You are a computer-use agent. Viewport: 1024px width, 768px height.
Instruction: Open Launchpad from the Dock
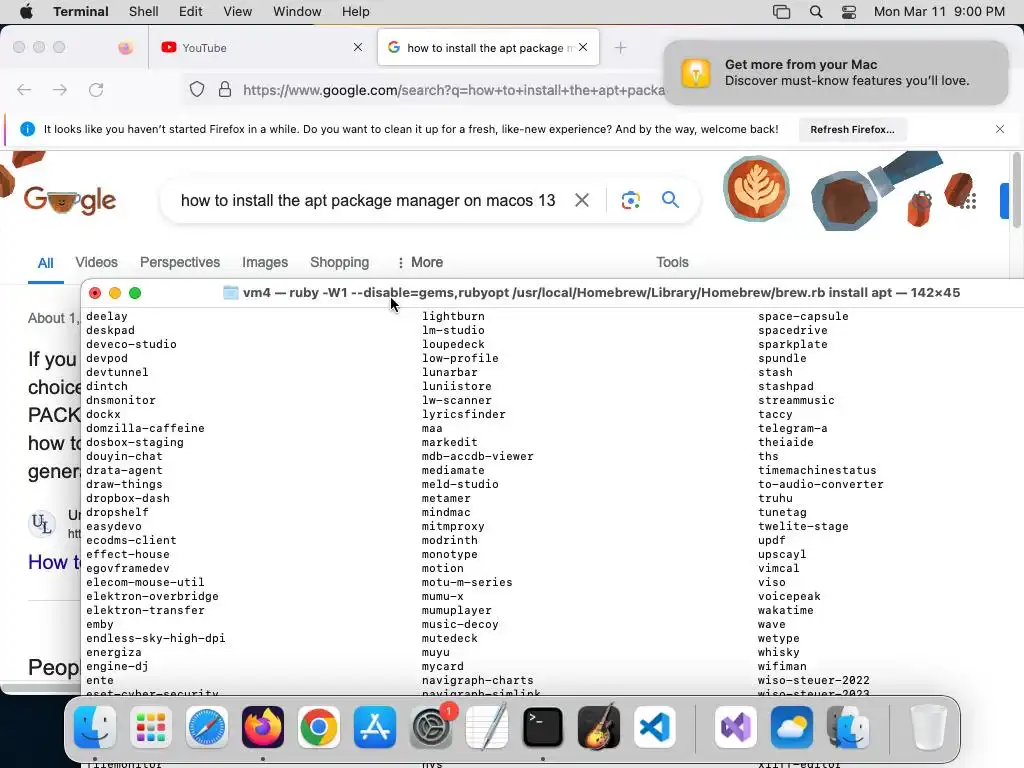151,727
